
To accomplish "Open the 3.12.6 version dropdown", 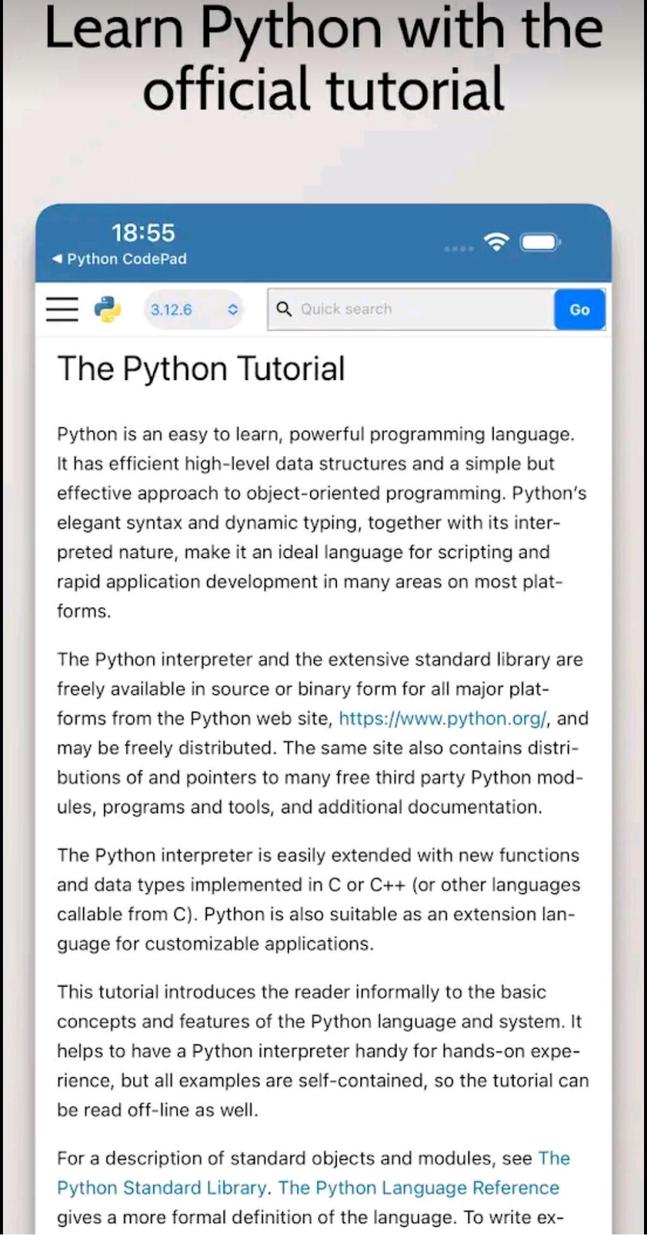I will click(x=194, y=310).
